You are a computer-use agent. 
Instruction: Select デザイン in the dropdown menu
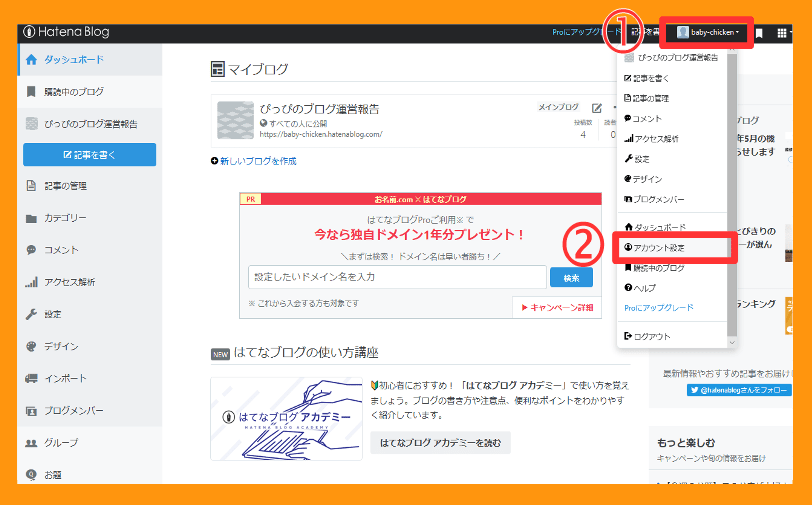click(x=672, y=179)
